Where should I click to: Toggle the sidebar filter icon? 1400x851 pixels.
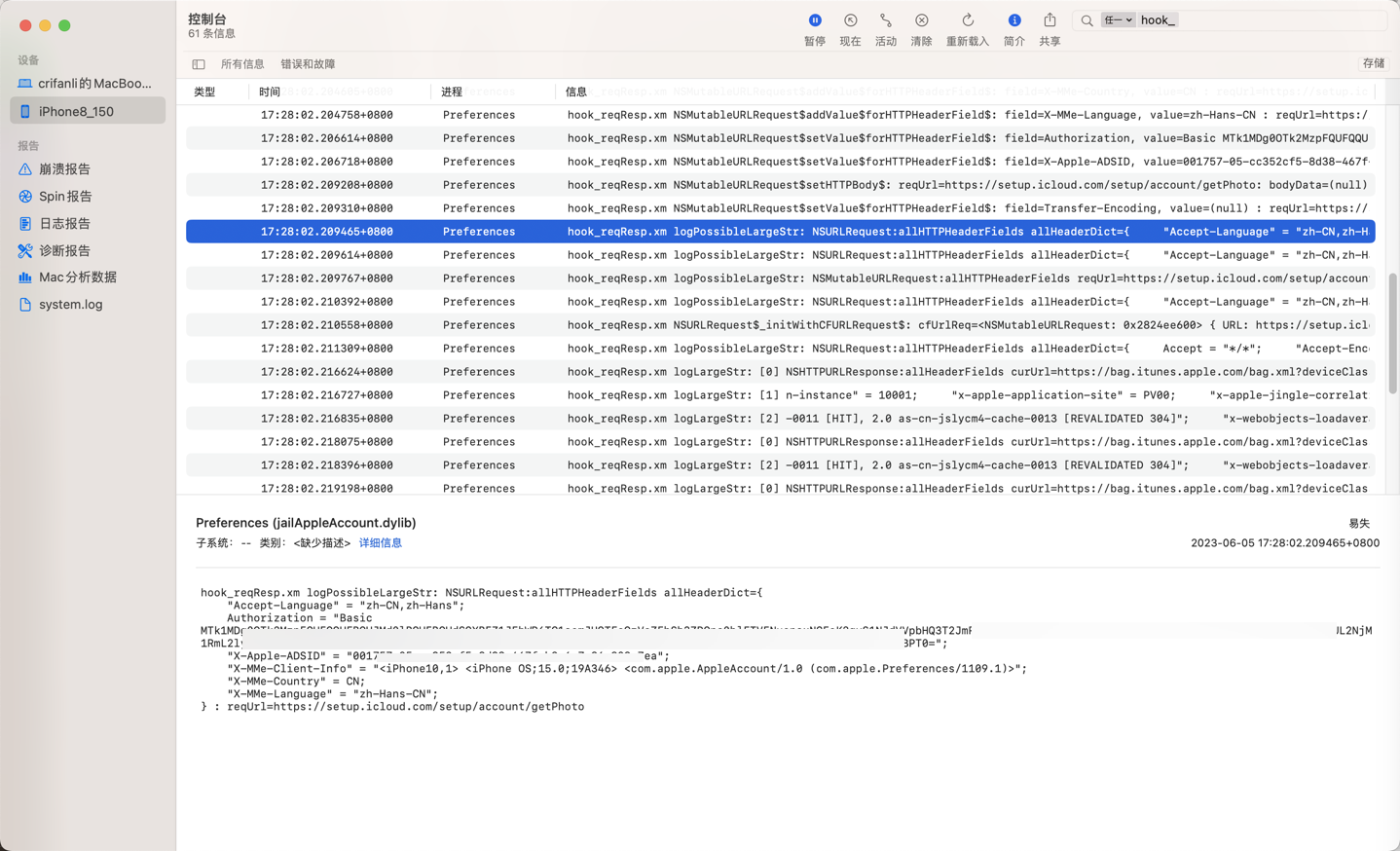199,64
